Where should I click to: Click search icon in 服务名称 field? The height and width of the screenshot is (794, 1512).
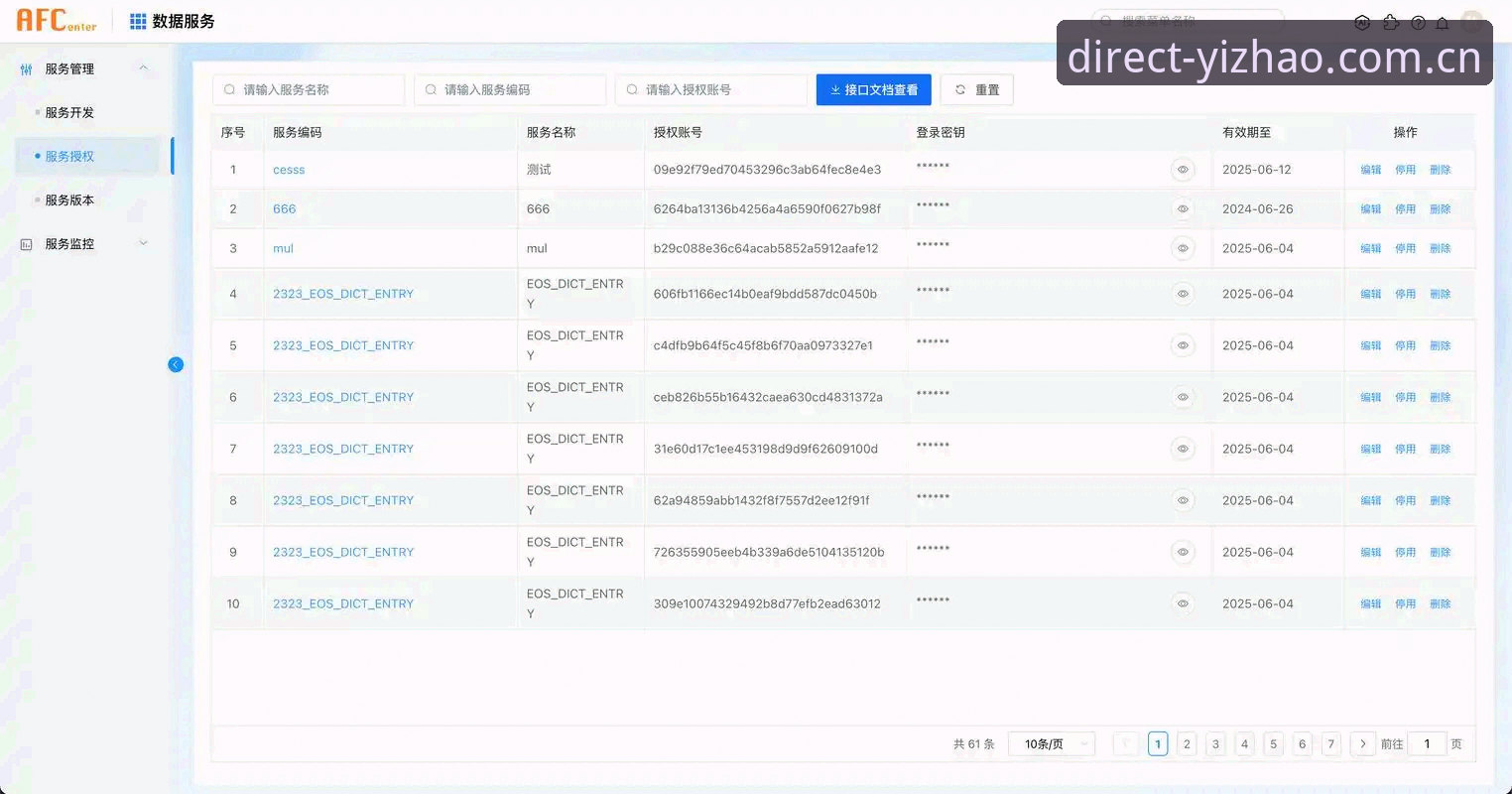coord(230,89)
